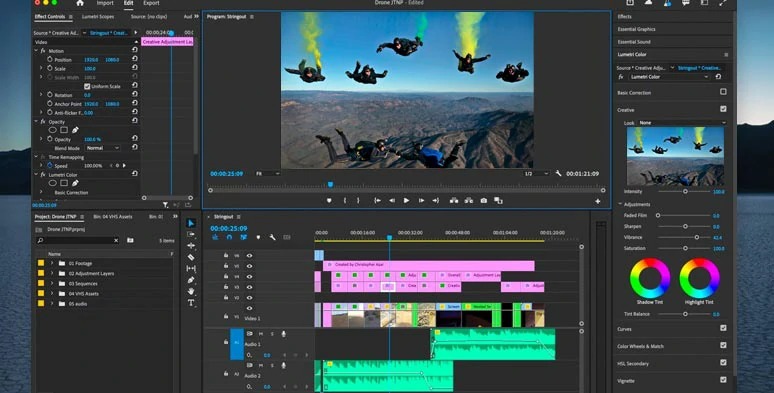Step back one frame in Program monitor
The image size is (774, 393).
[x=392, y=200]
